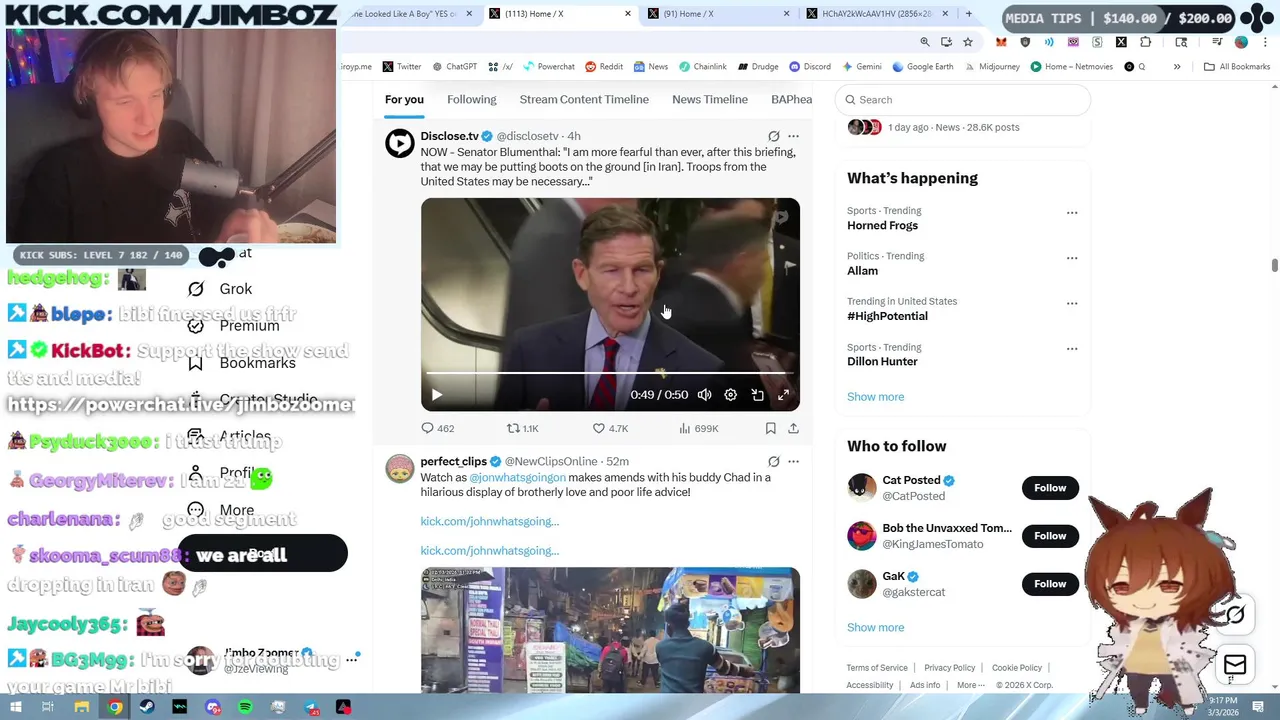
Task: Open Grok in the X sidebar
Action: click(219, 289)
